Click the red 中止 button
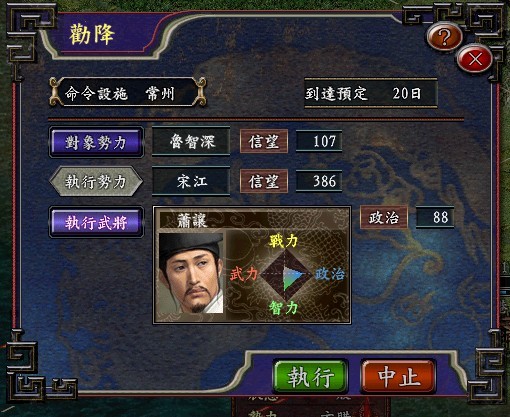510x417 pixels. [x=398, y=377]
